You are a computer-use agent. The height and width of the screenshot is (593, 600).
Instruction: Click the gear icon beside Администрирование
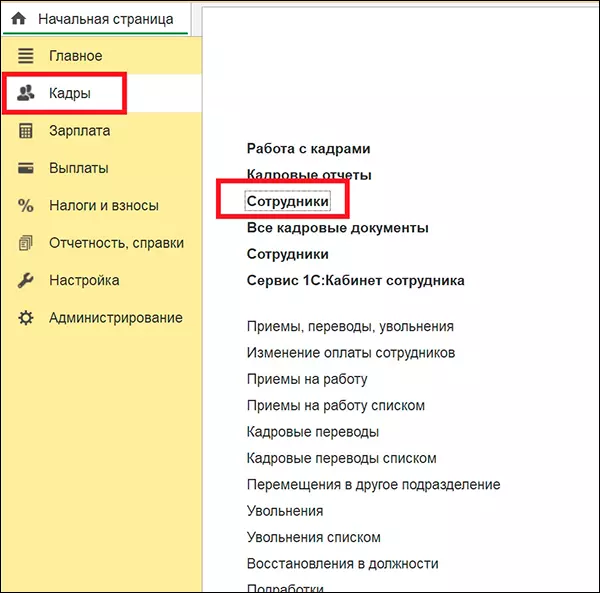26,318
